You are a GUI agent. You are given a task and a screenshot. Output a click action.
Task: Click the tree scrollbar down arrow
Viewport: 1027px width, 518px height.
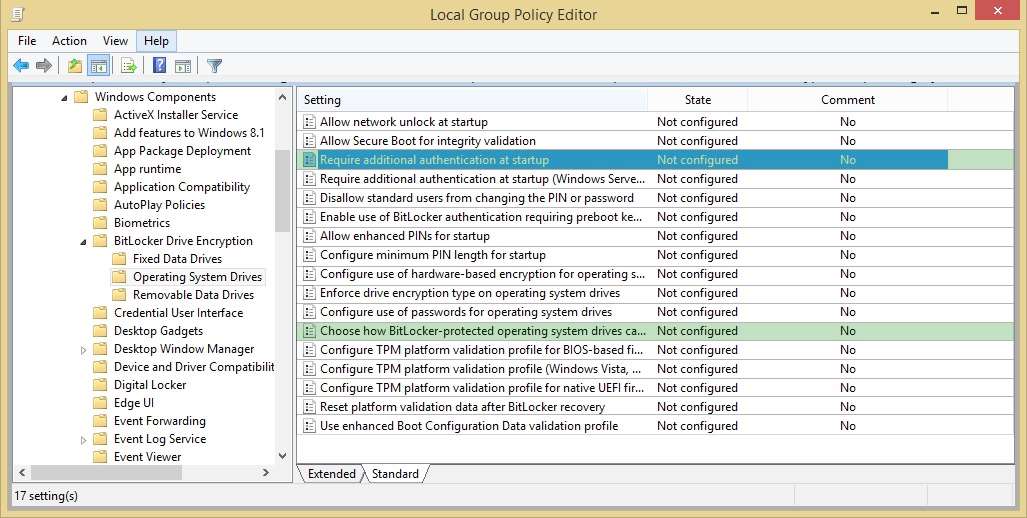282,456
